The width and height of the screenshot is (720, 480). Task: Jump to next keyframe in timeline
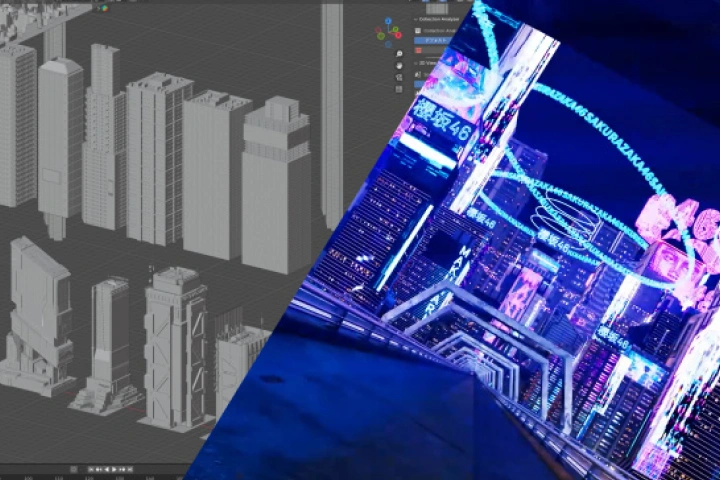click(x=122, y=469)
